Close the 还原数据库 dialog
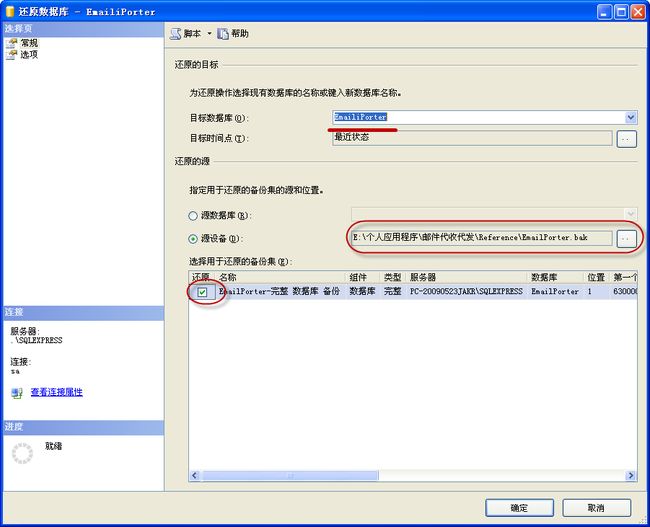Screen dimensions: 650x527 [x=638, y=12]
